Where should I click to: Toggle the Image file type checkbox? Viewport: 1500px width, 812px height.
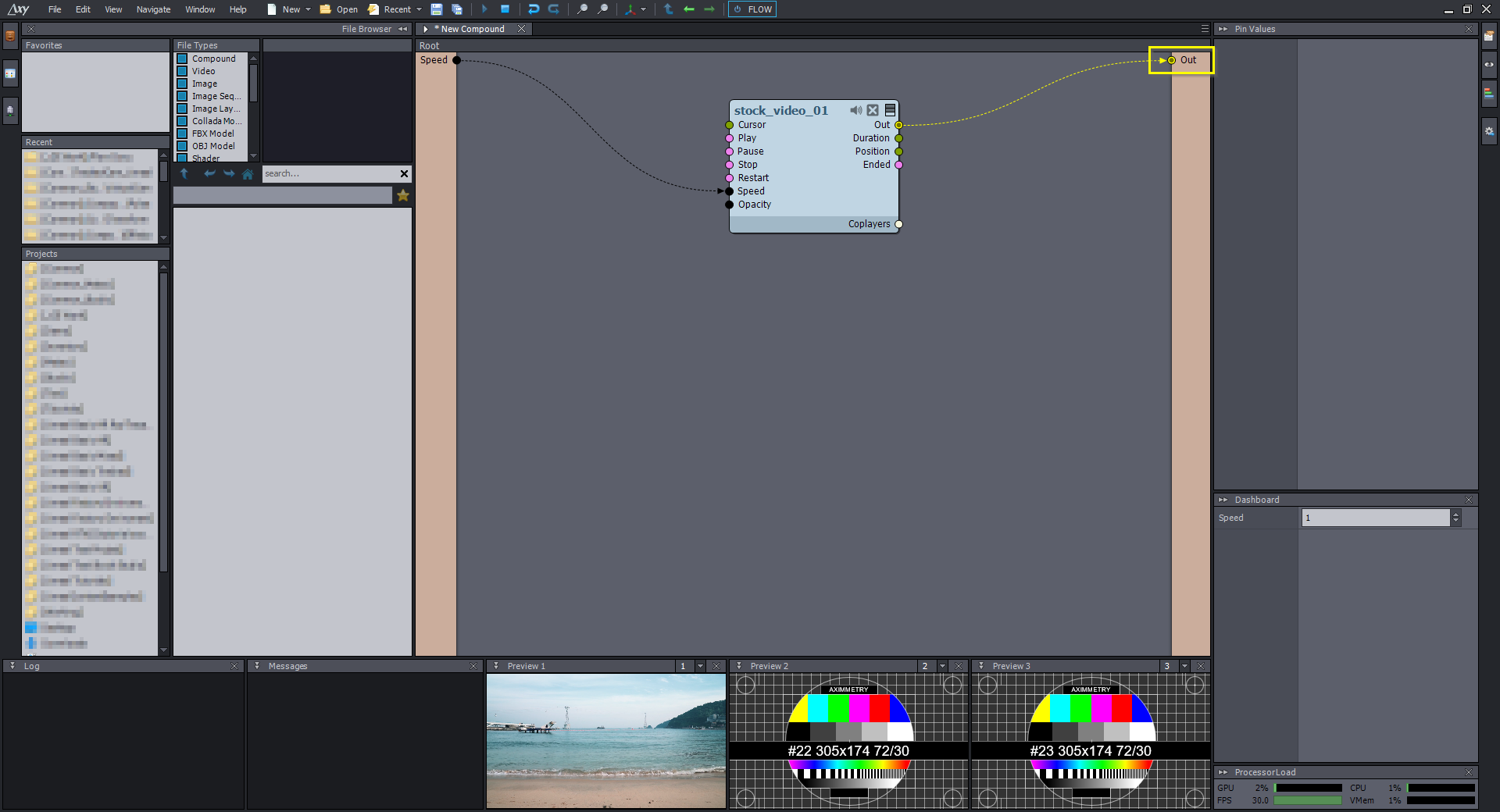tap(182, 84)
